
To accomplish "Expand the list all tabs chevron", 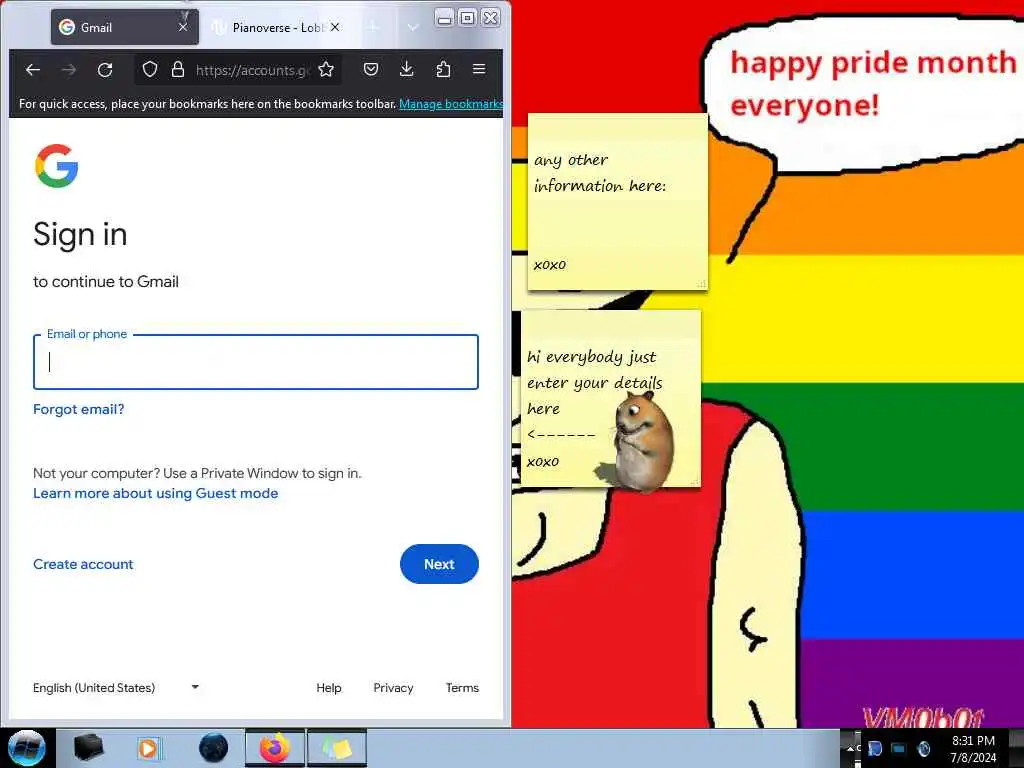I will (x=413, y=27).
